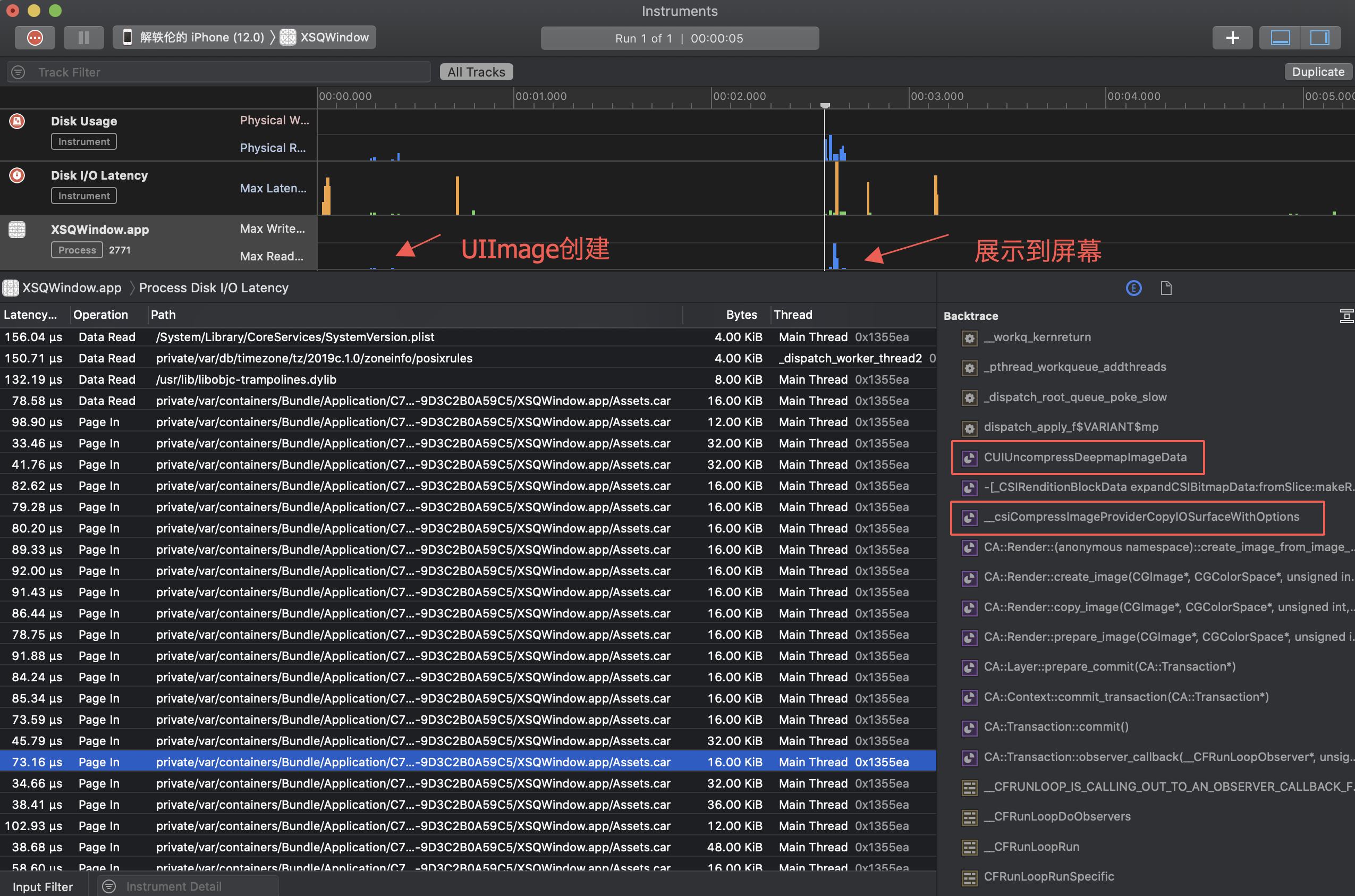Viewport: 1355px width, 896px height.
Task: Select the libobjc-trampolines.dylib row
Action: [x=468, y=379]
